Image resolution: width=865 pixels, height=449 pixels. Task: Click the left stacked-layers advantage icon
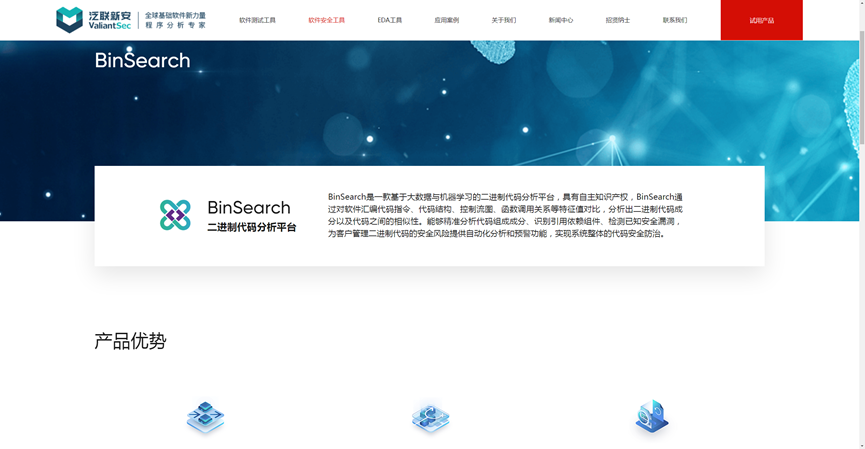click(205, 418)
